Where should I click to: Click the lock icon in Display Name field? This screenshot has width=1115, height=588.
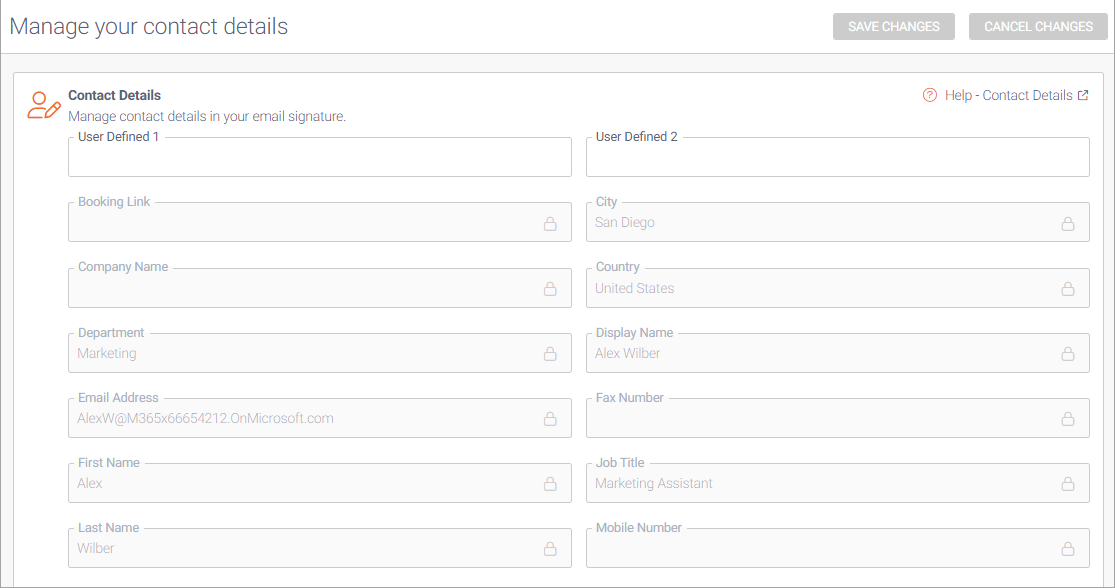click(1068, 354)
